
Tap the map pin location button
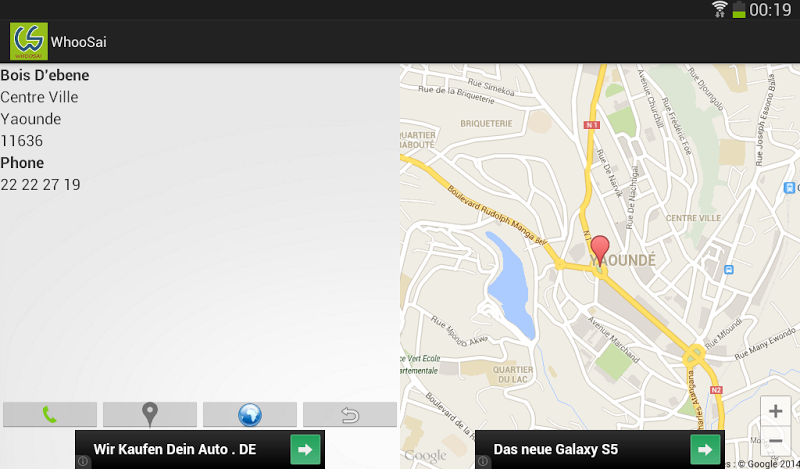[149, 414]
